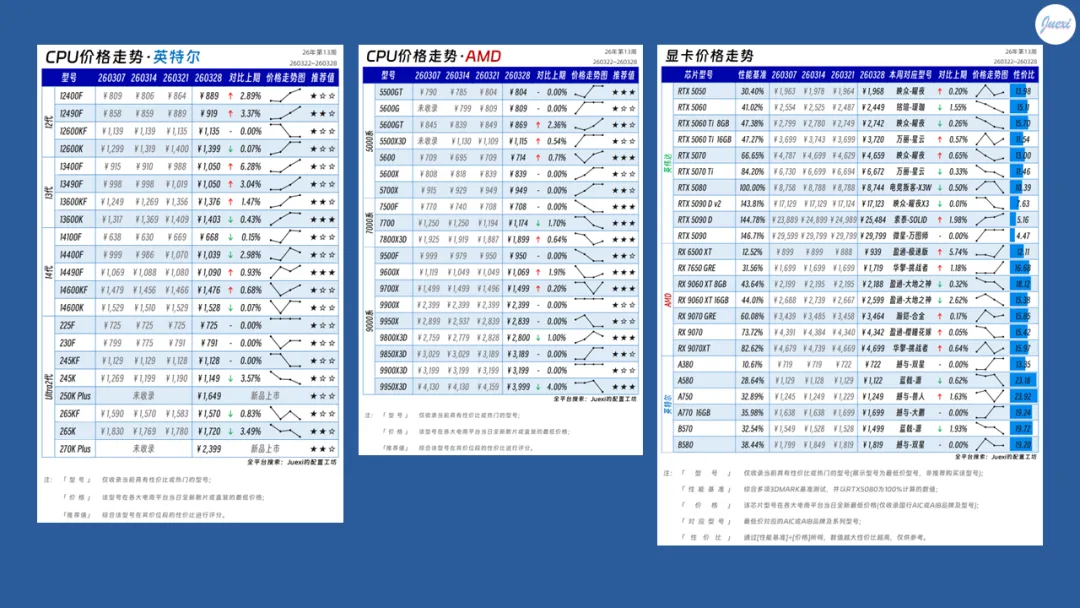Click the ¥3,999 price in 9950X3D row
This screenshot has height=608, width=1080.
[x=518, y=387]
